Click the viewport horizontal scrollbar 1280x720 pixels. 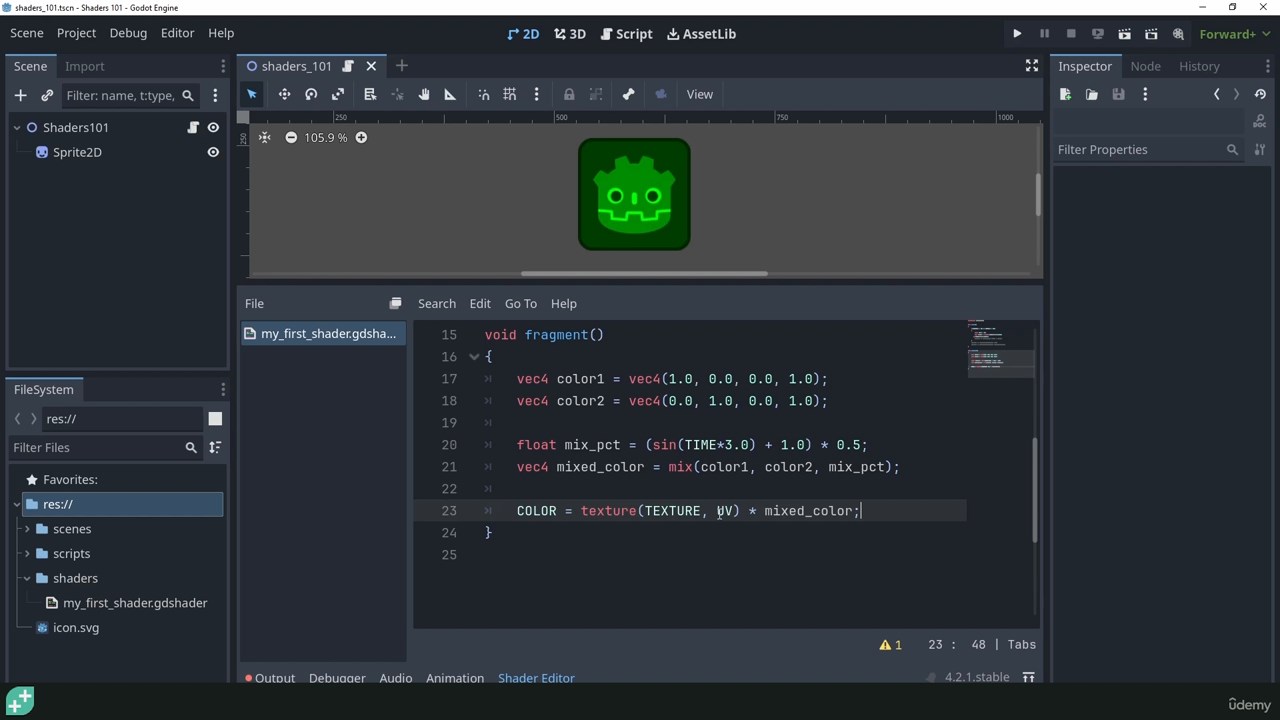[644, 273]
